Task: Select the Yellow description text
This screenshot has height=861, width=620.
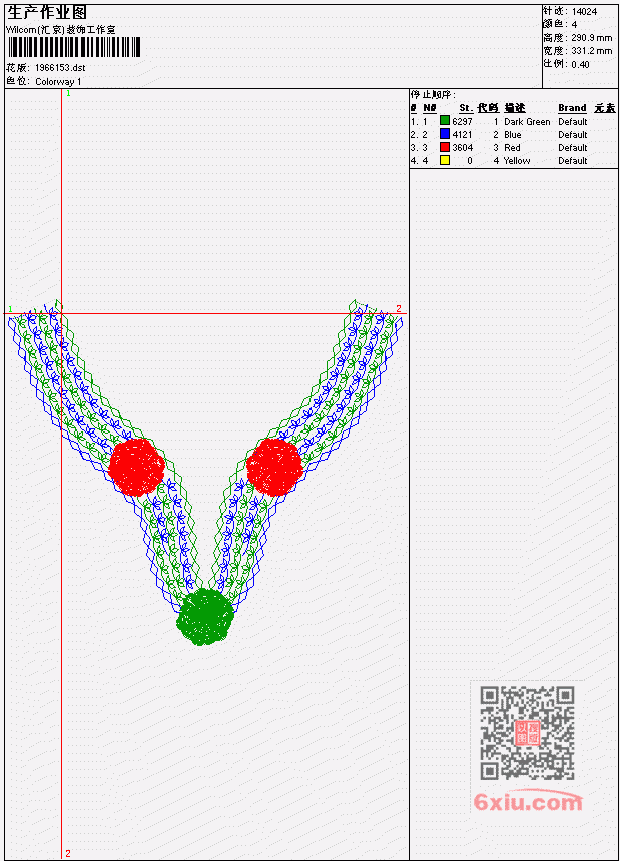Action: coord(517,161)
